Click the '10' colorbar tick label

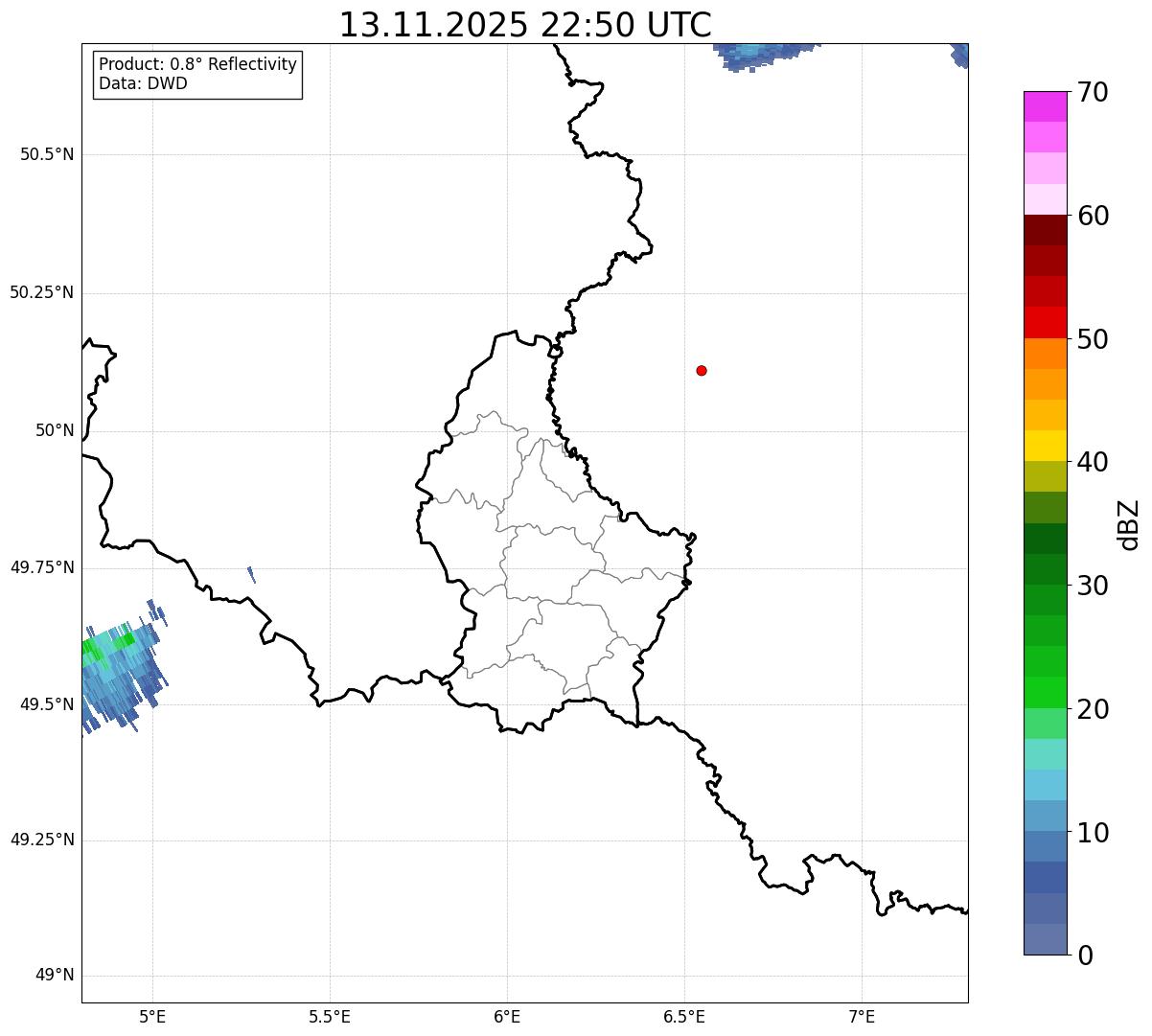1093,833
